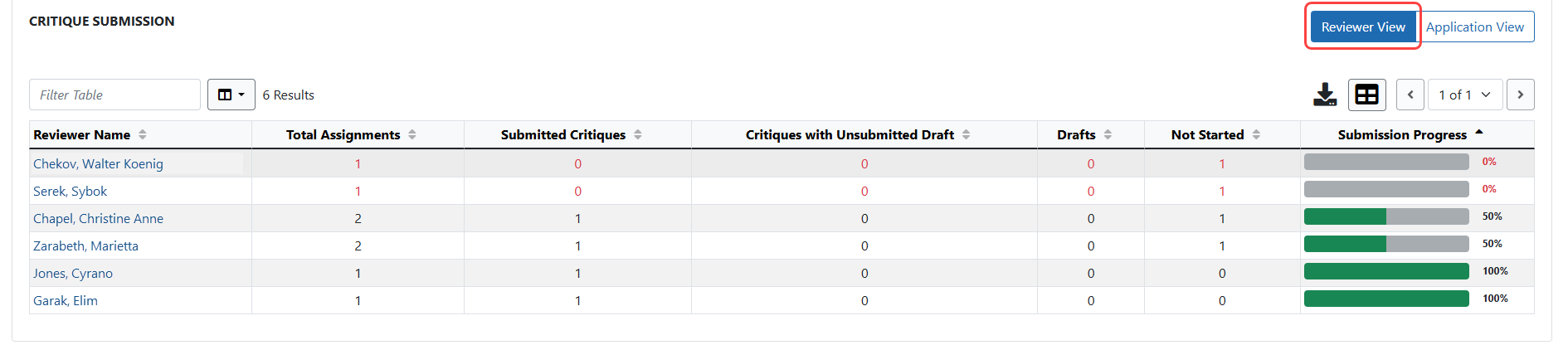Sort by Reviewer Name column
Screen dimensions: 1568x345
[143, 134]
